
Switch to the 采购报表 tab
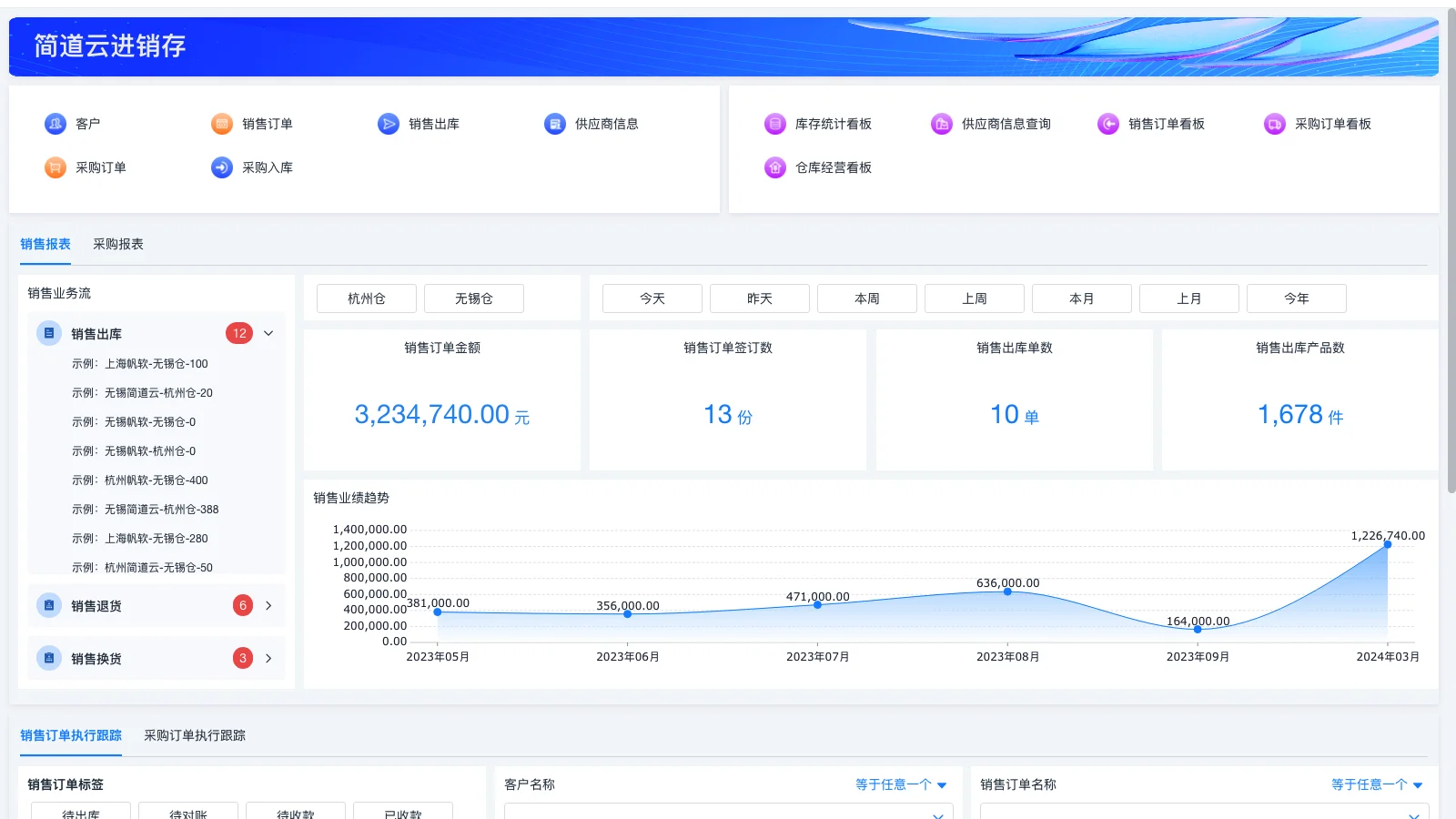coord(118,244)
